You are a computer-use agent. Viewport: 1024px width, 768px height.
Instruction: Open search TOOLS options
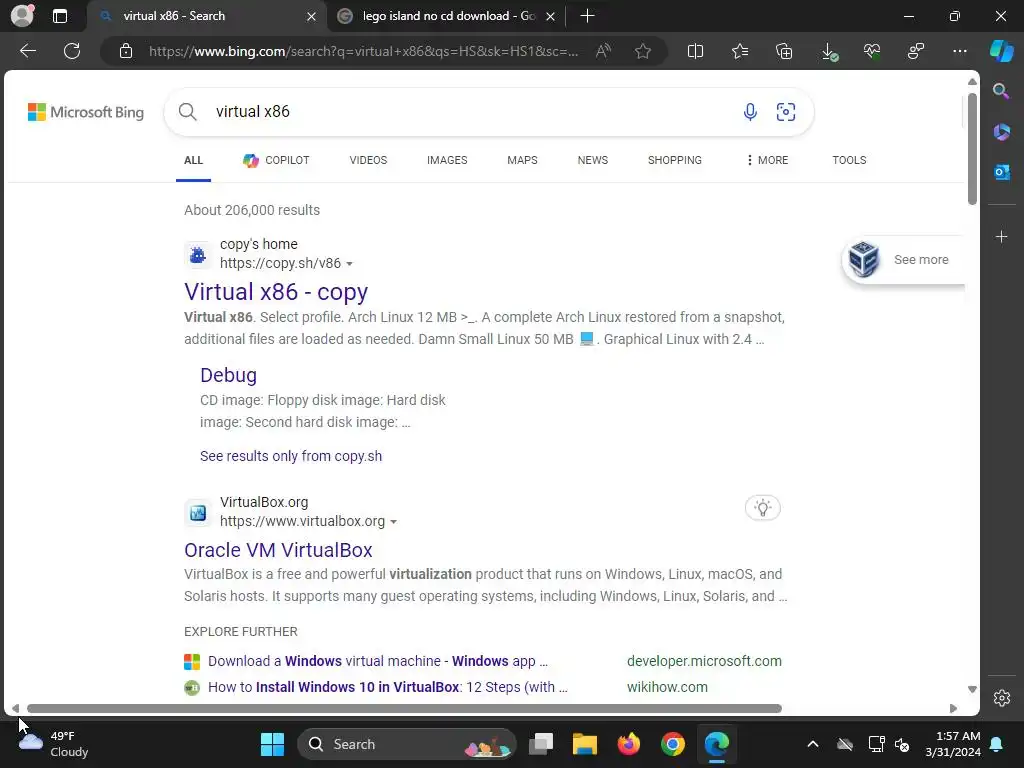click(x=849, y=160)
